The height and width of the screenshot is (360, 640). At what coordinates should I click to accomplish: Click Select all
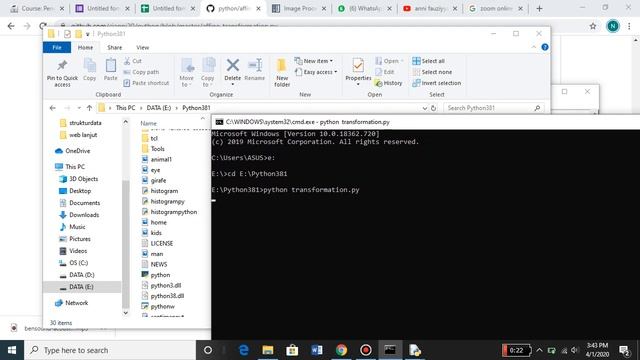(429, 61)
